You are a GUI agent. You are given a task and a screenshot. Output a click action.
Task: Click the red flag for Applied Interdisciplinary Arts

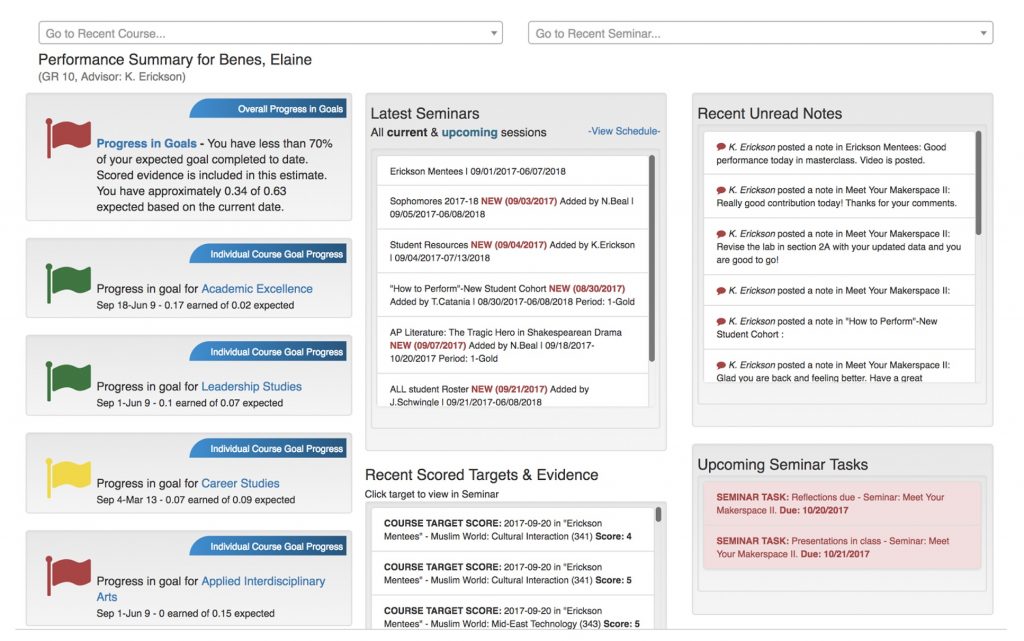pos(68,575)
